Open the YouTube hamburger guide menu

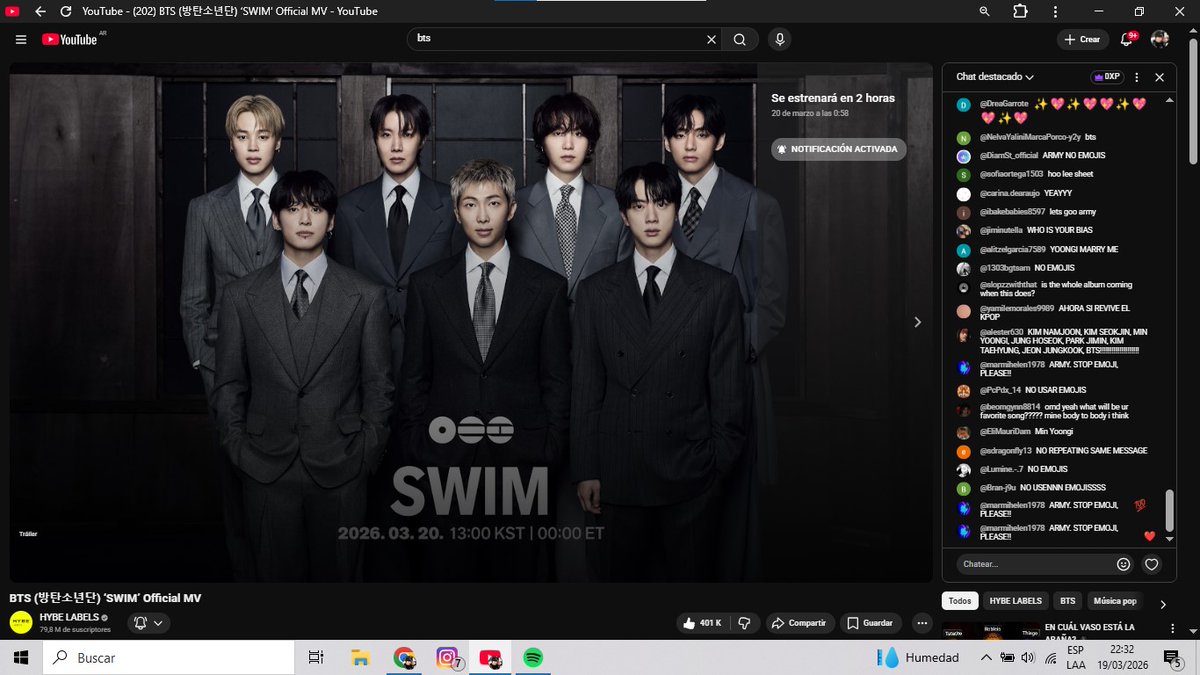[x=21, y=39]
